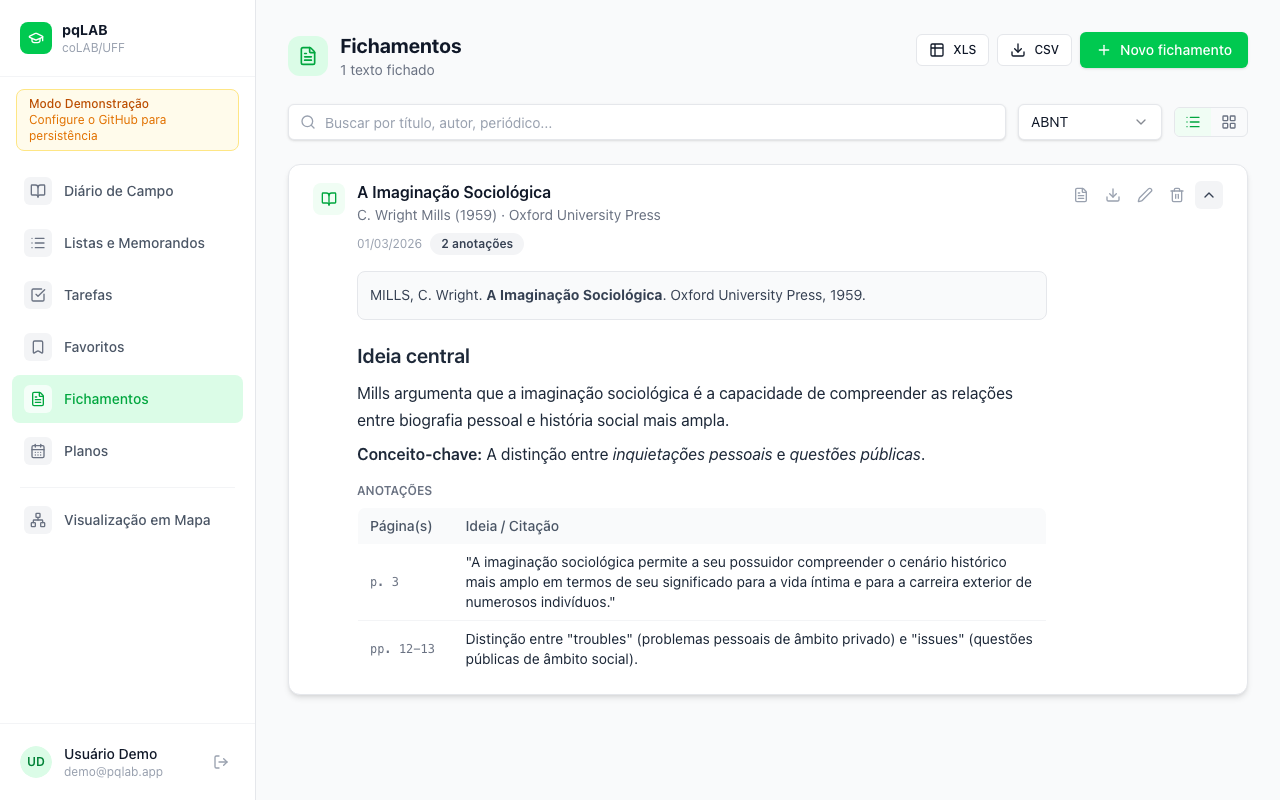Open the Planos section
This screenshot has height=800, width=1280.
[85, 451]
